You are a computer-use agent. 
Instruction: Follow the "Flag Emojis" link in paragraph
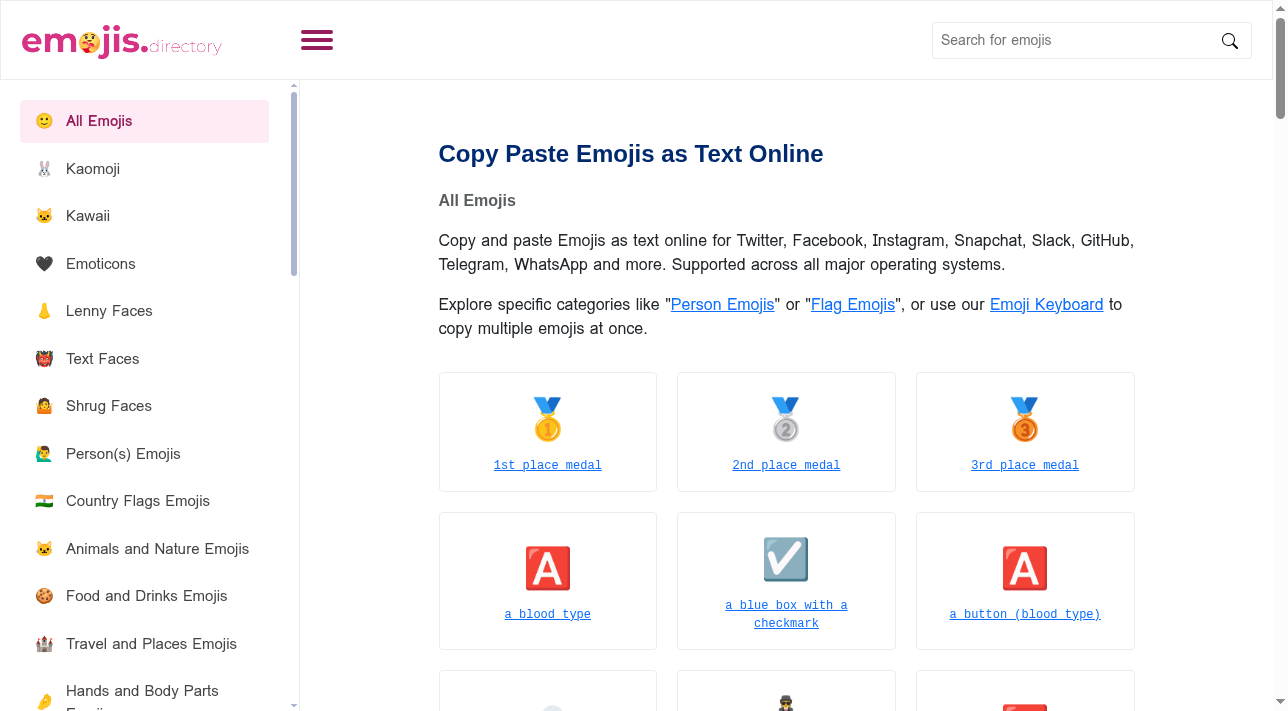point(853,304)
